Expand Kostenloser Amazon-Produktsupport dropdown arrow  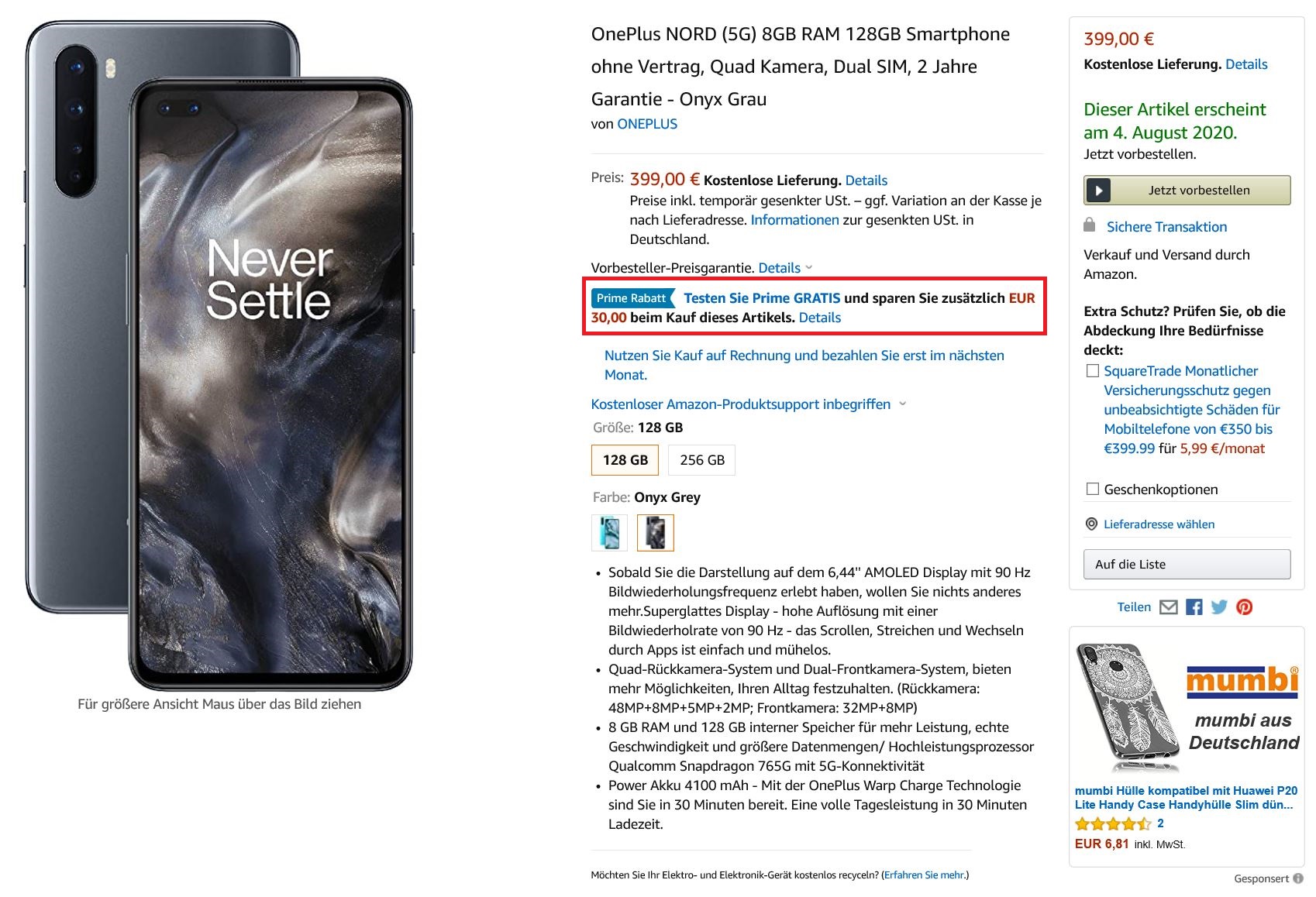902,404
